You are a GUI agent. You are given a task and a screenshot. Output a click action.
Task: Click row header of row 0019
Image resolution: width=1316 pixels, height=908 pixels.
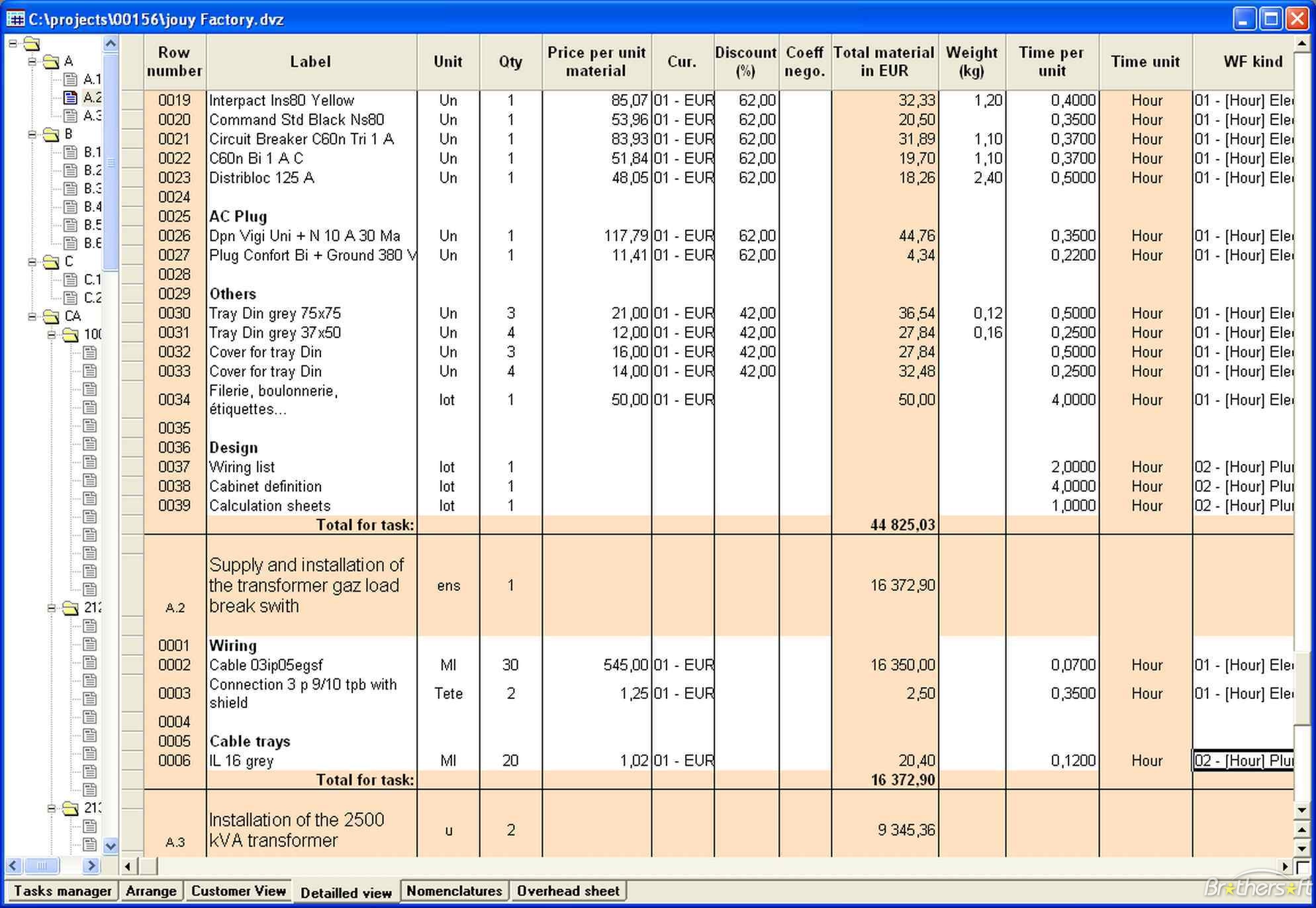132,101
